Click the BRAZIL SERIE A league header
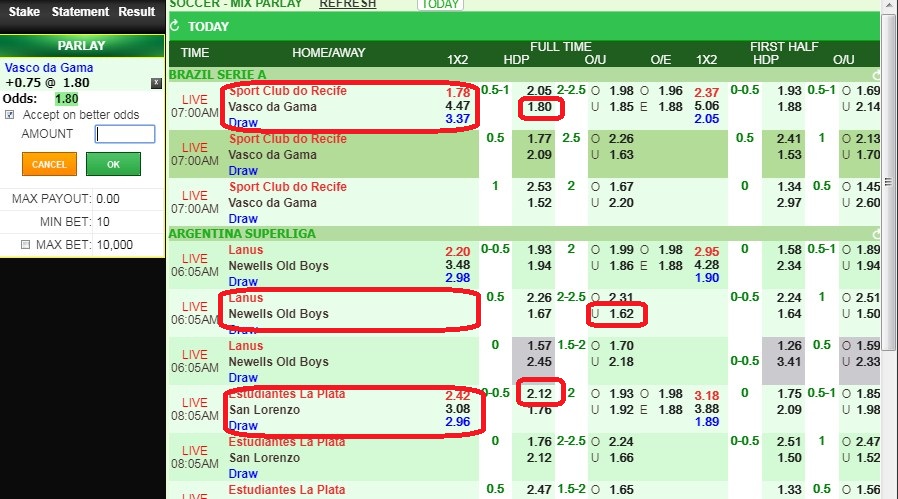 (x=218, y=75)
